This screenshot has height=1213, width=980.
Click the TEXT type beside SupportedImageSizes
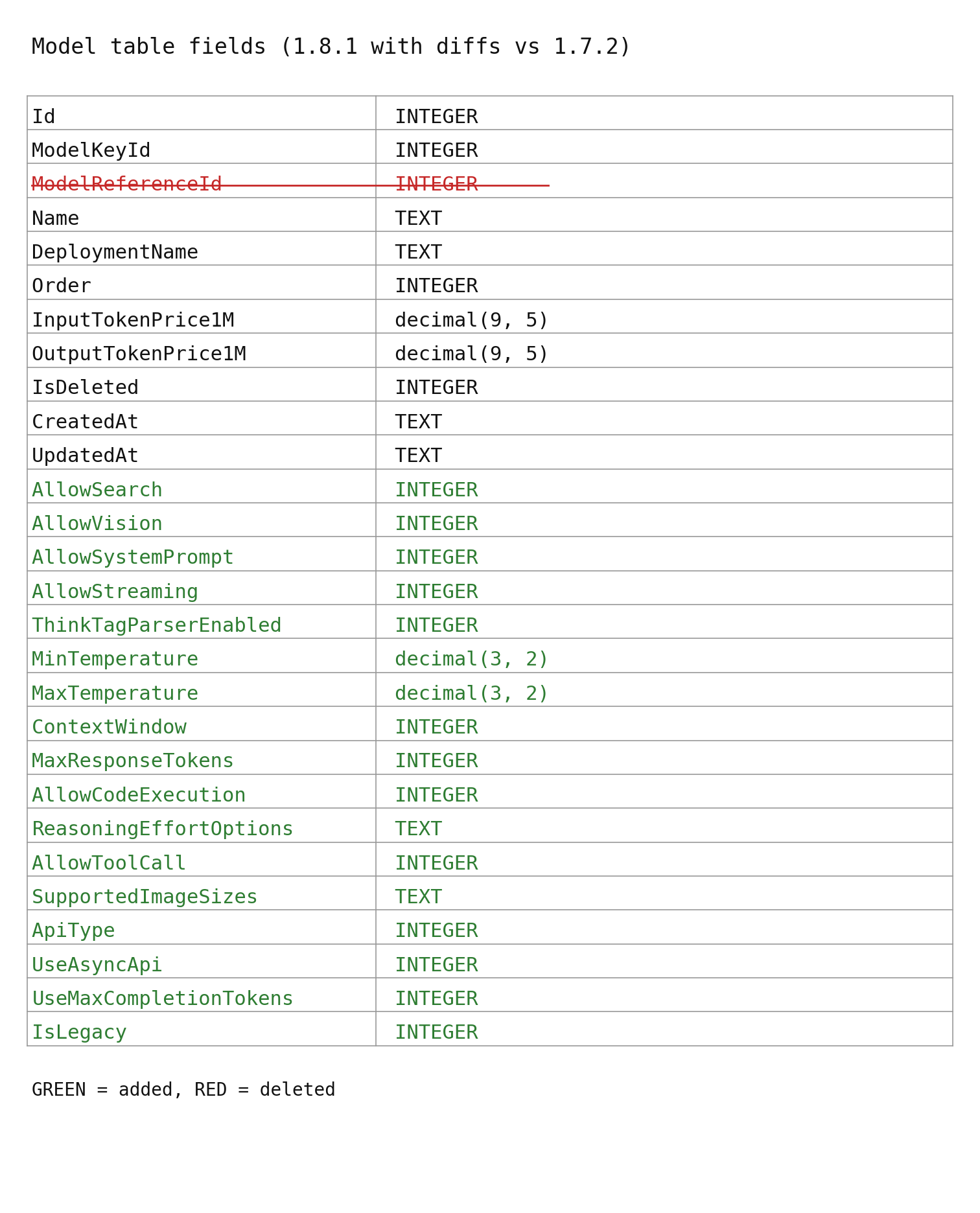point(419,897)
